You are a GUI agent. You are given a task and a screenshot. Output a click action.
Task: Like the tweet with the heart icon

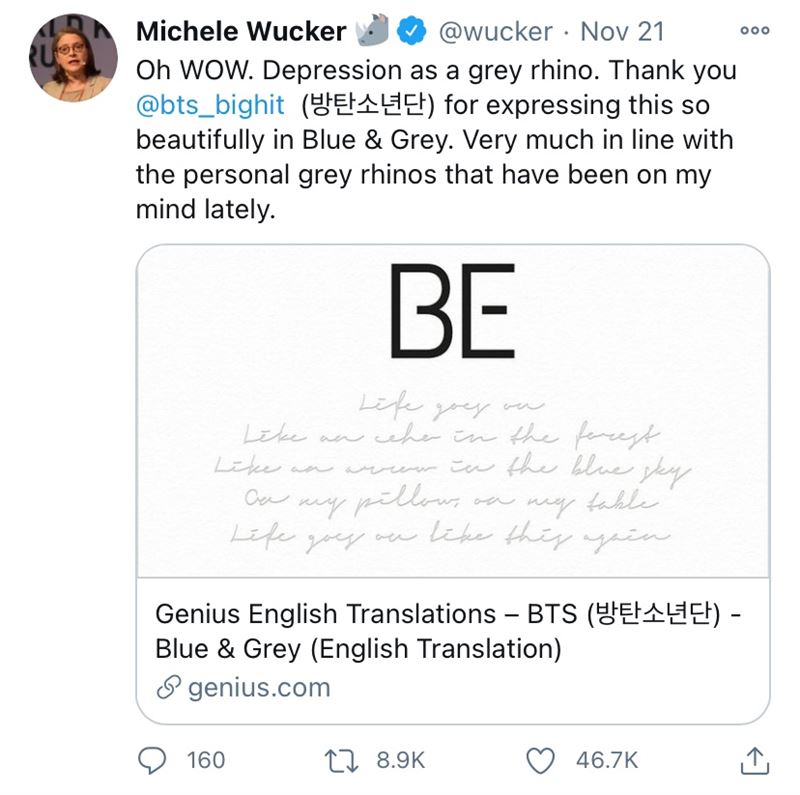point(540,760)
